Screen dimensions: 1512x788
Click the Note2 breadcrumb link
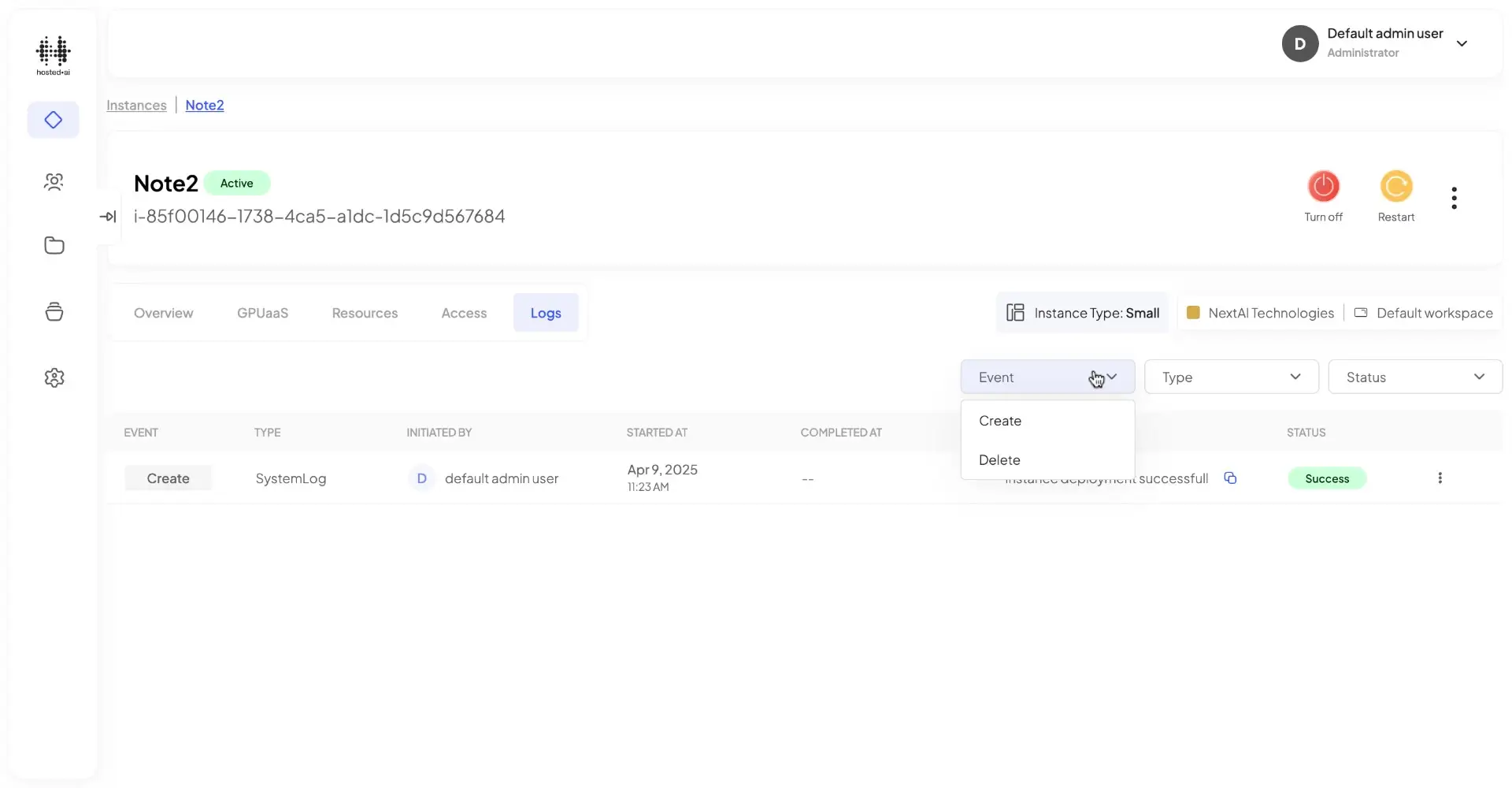204,105
